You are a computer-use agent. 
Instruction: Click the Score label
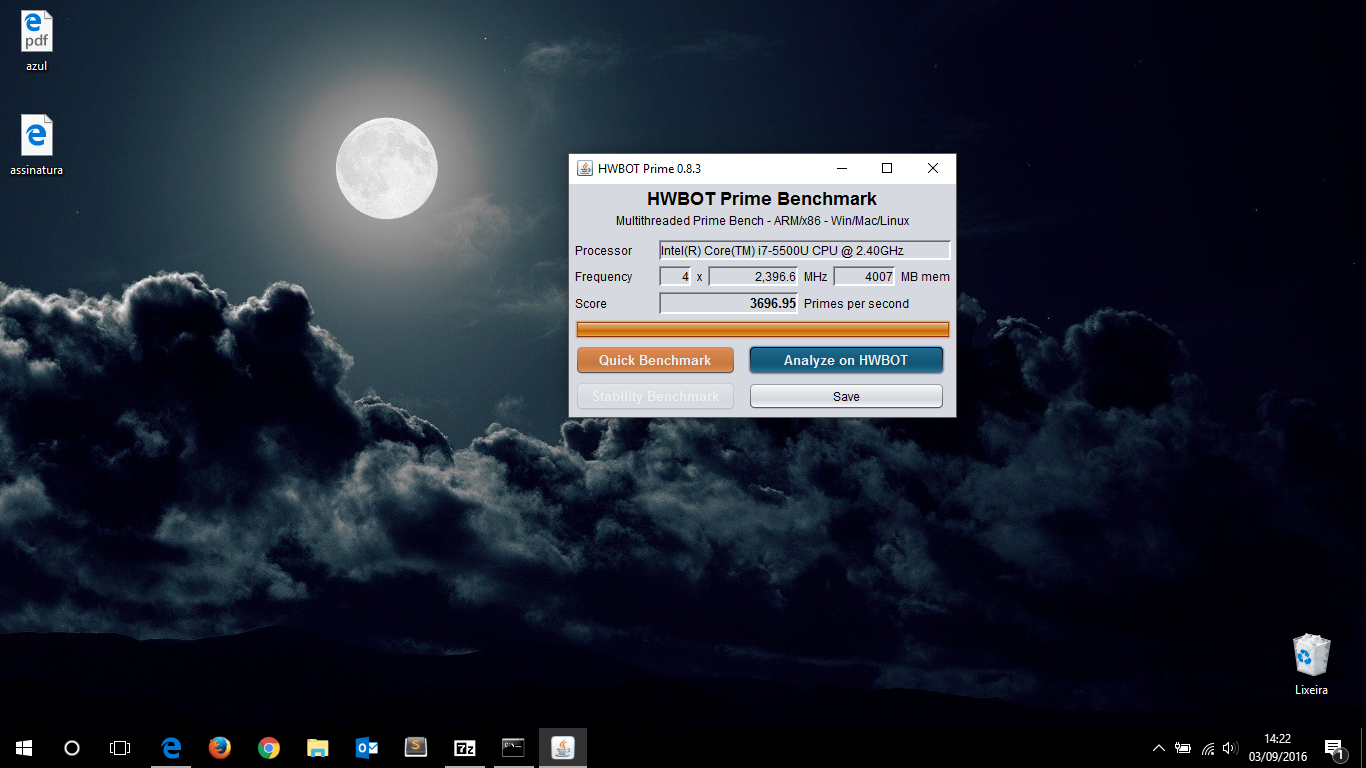(591, 303)
